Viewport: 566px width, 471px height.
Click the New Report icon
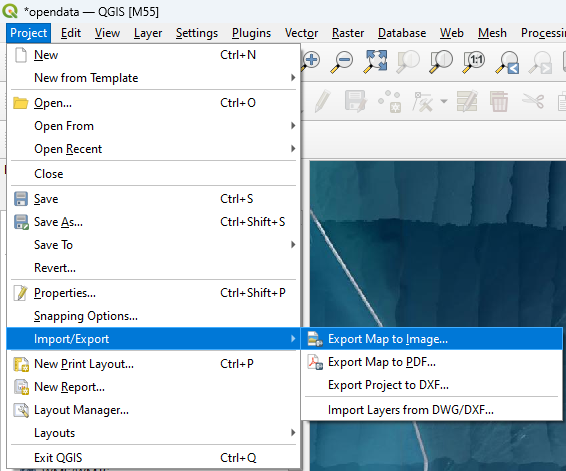(21, 387)
